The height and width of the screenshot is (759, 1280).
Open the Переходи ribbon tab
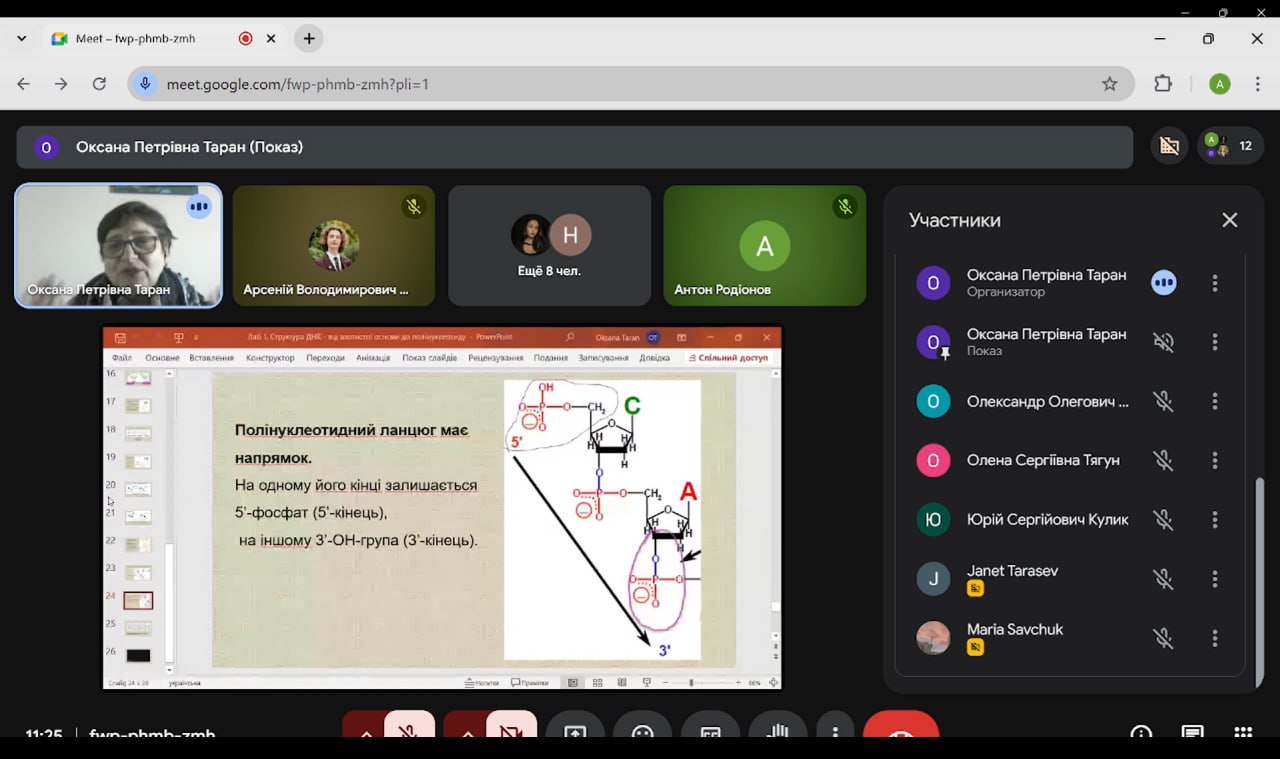pos(325,358)
